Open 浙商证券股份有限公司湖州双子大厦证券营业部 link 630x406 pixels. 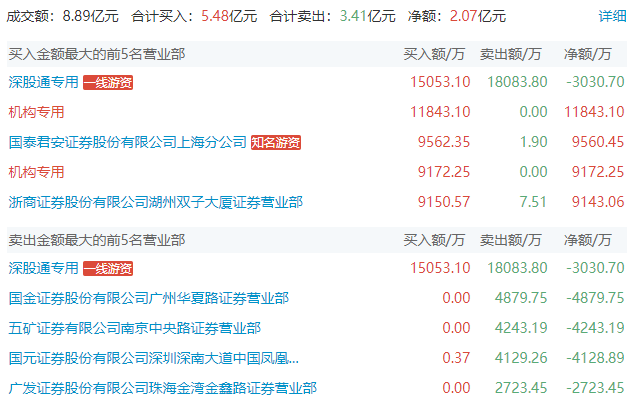coord(155,202)
